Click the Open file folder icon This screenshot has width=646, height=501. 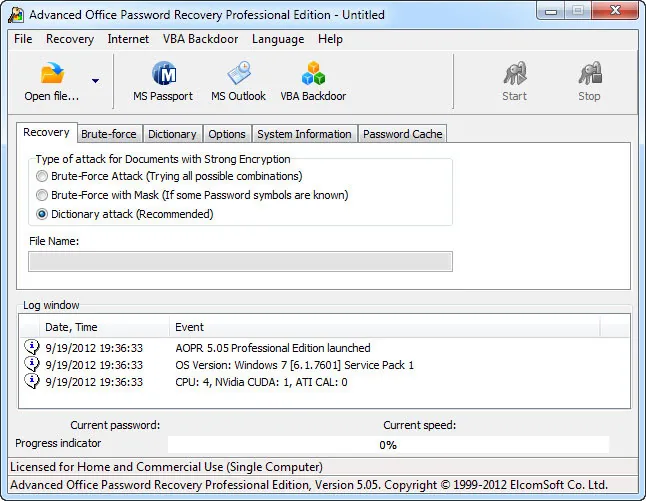click(52, 73)
